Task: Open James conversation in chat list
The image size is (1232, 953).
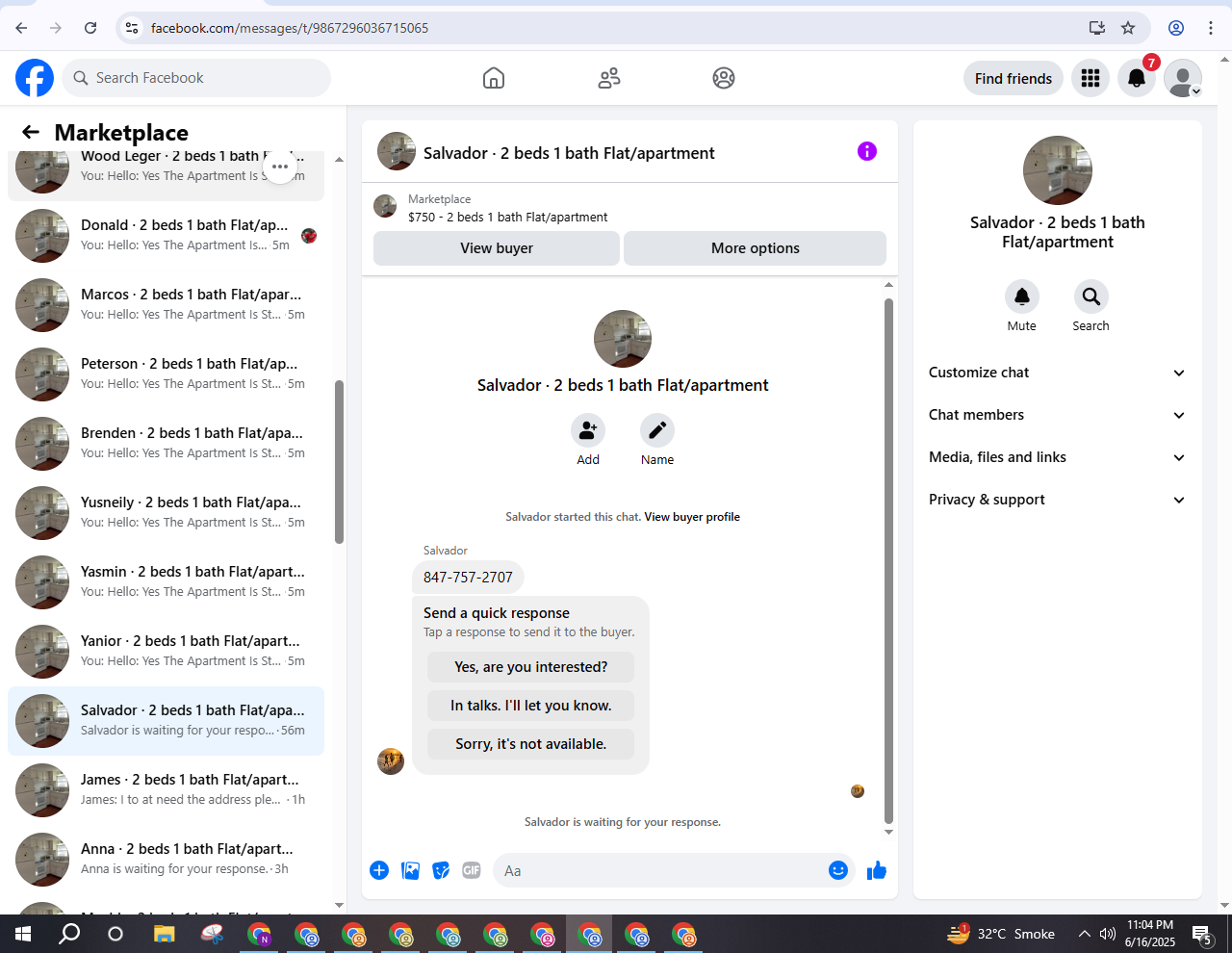Action: [166, 789]
